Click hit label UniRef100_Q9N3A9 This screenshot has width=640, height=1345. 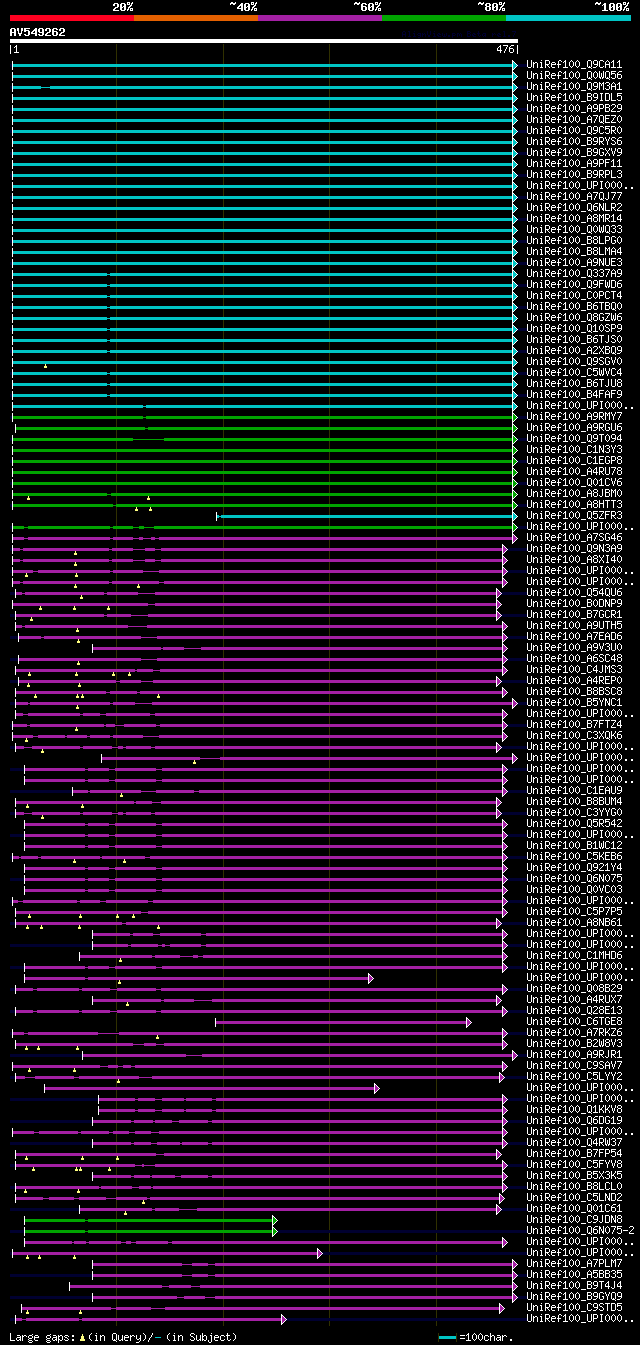point(574,549)
